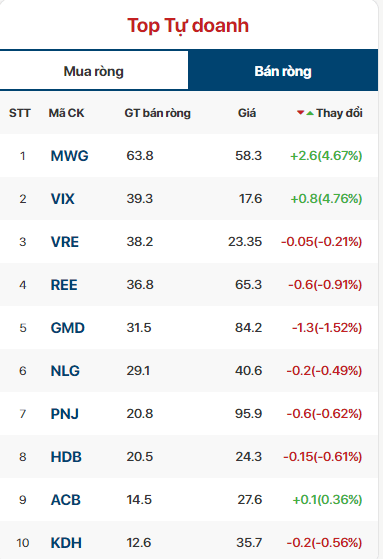This screenshot has width=383, height=559.
Task: Click MWG change value +2.6(4.67%)
Action: (326, 156)
